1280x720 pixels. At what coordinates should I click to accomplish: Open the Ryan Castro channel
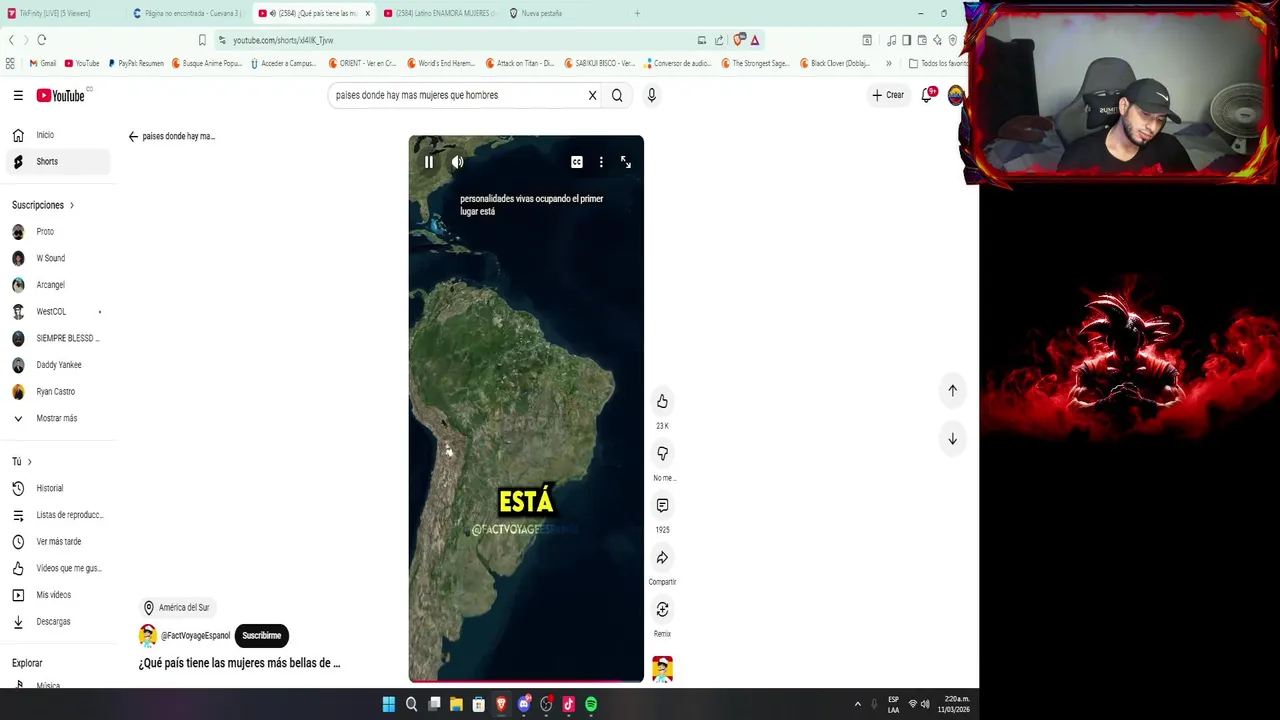pos(58,391)
